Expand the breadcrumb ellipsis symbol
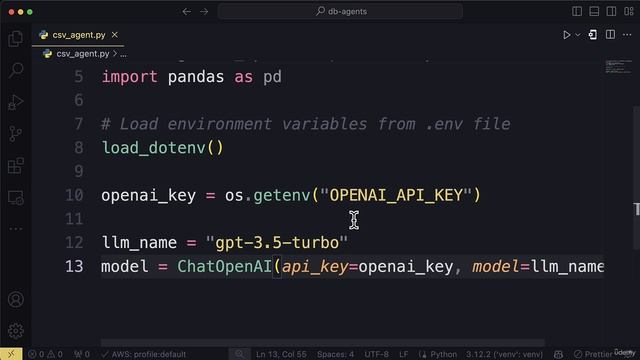The height and width of the screenshot is (360, 640). coord(123,54)
